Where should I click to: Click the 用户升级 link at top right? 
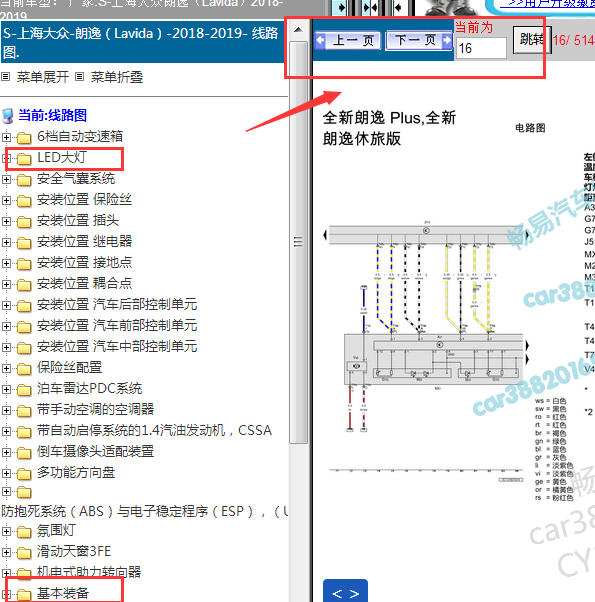547,4
